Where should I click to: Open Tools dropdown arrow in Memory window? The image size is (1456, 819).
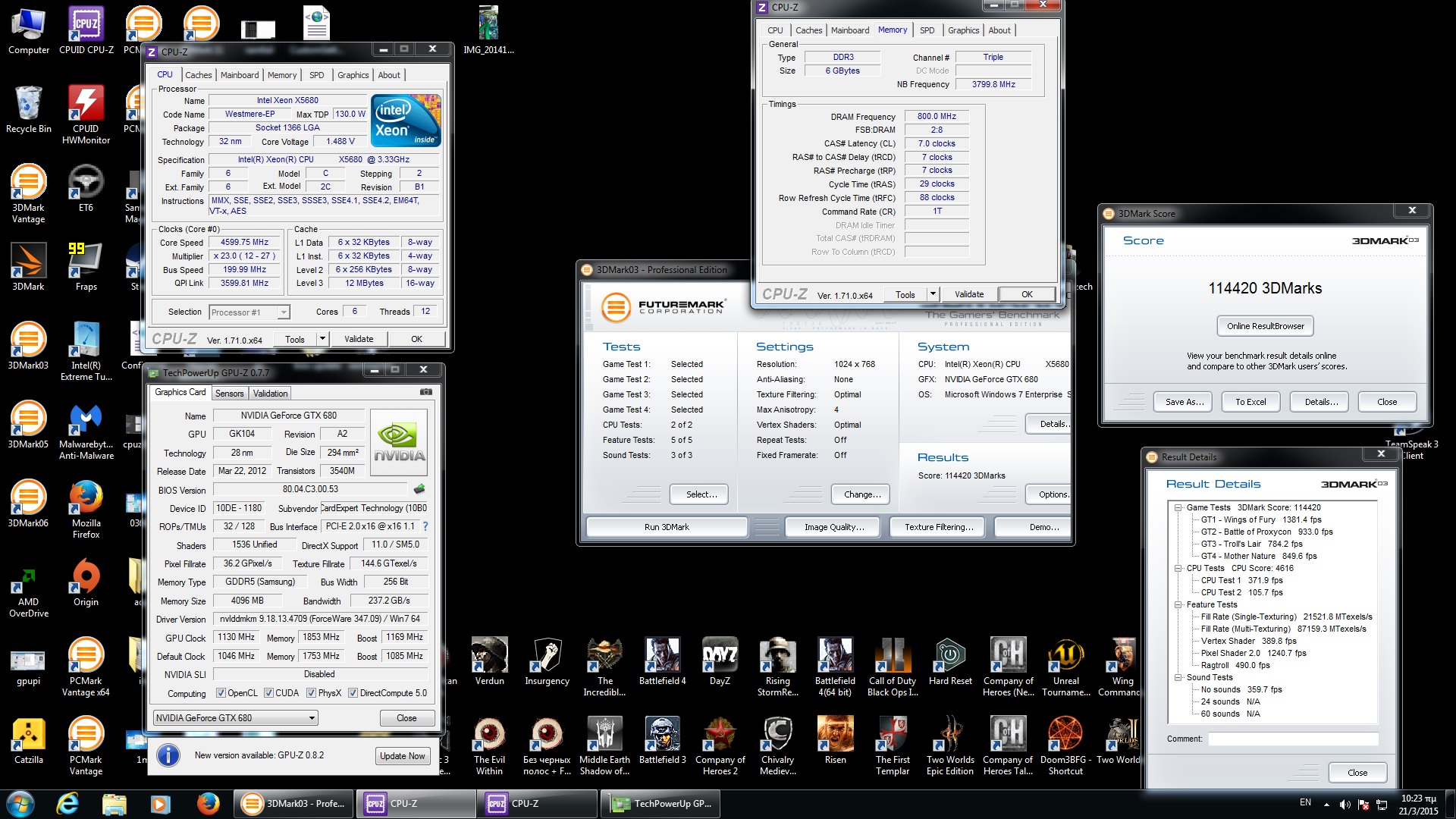(x=934, y=294)
